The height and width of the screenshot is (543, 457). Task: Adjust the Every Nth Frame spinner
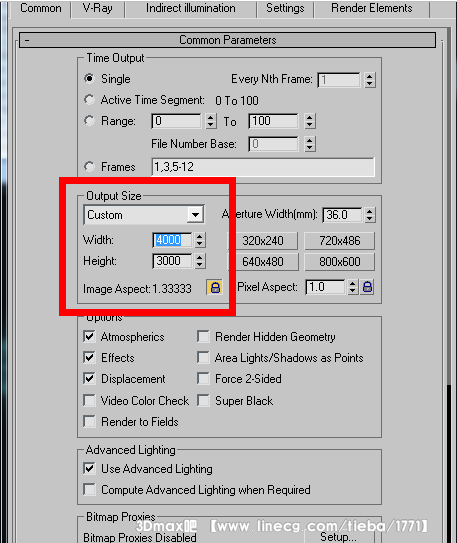pyautogui.click(x=369, y=80)
